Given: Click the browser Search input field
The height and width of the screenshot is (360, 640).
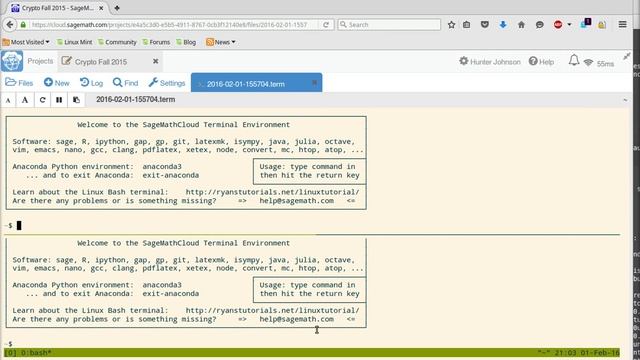Looking at the screenshot, I should [x=389, y=25].
